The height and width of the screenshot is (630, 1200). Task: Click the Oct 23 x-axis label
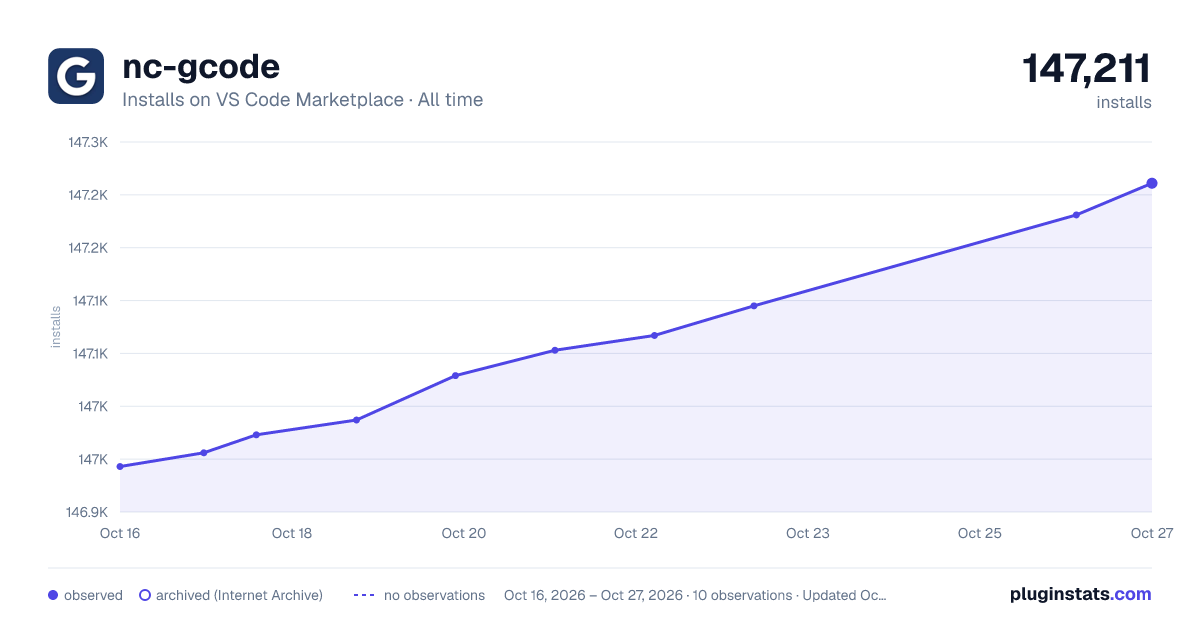808,533
